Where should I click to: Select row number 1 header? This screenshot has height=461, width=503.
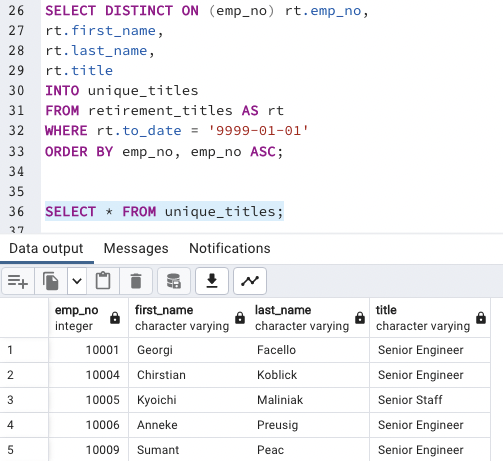click(x=24, y=350)
